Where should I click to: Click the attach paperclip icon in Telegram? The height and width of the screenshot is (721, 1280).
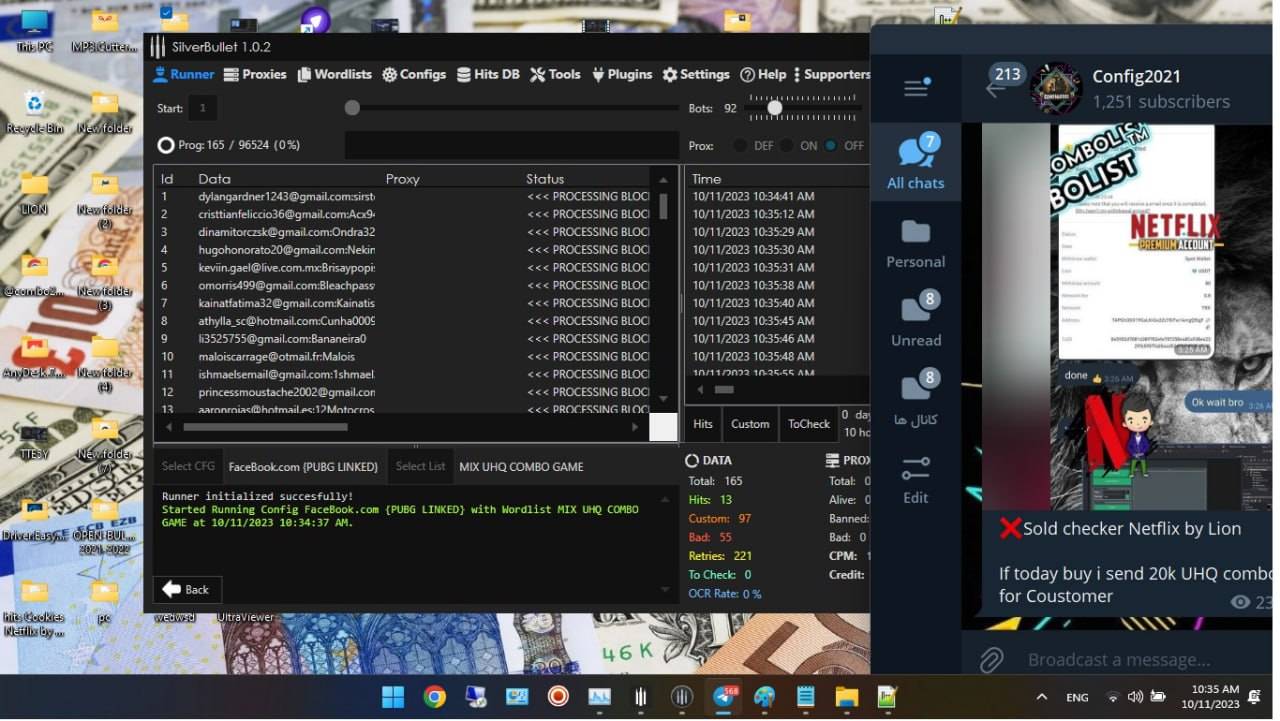tap(991, 659)
